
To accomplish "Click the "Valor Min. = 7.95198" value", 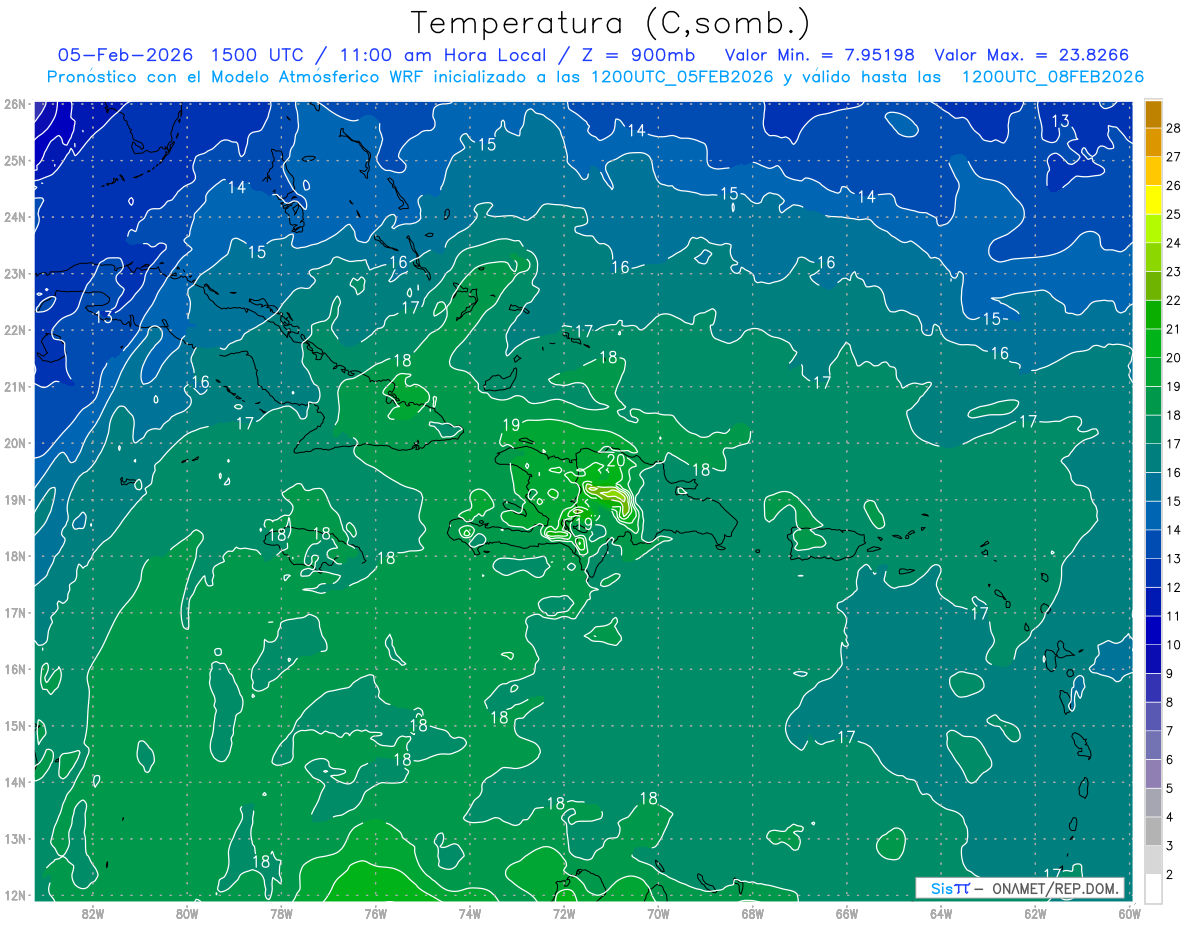I will (820, 56).
